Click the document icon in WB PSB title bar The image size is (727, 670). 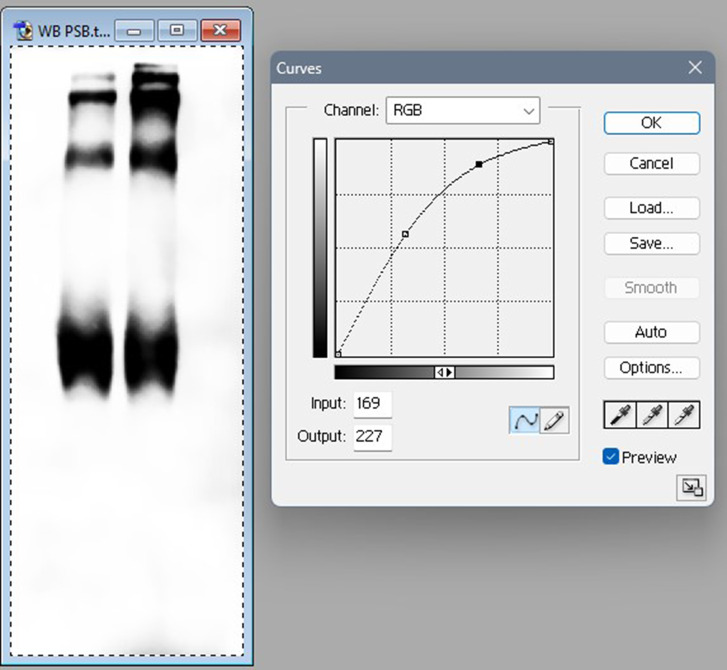pos(24,30)
